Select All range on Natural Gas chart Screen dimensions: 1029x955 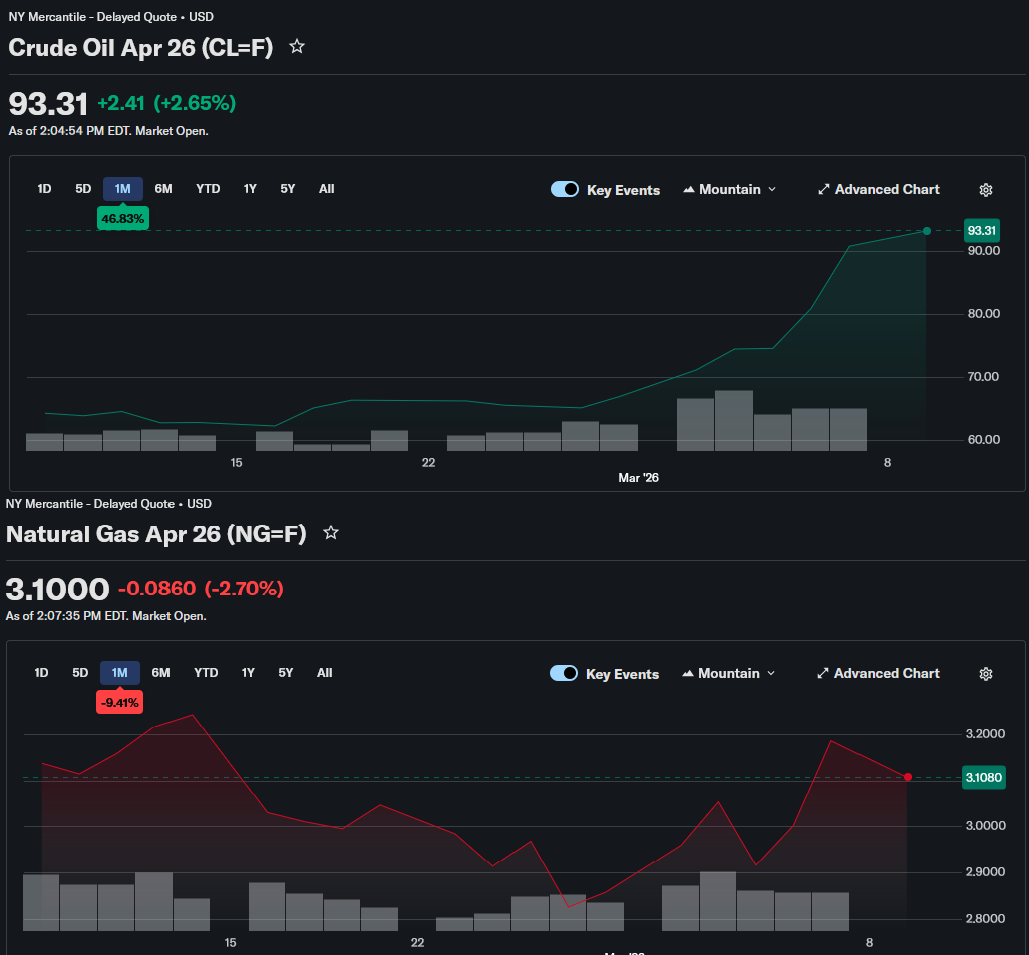coord(324,673)
